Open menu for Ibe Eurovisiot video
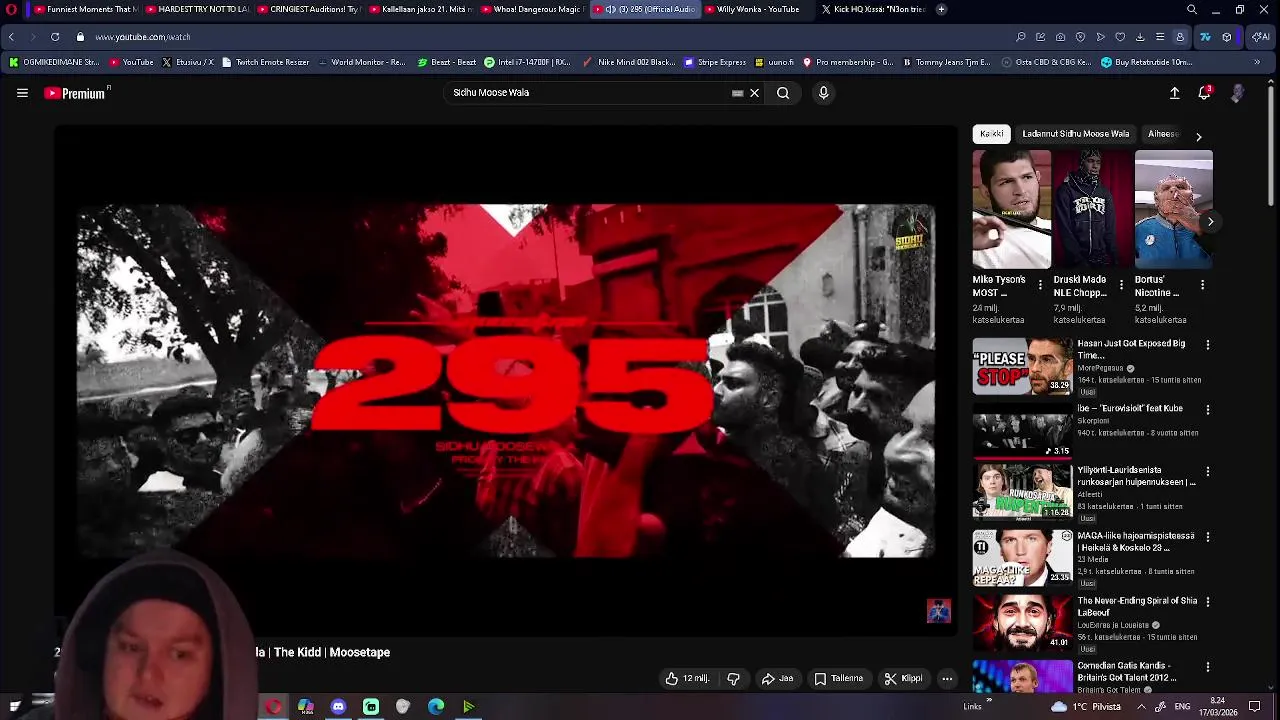The image size is (1280, 720). 1207,410
